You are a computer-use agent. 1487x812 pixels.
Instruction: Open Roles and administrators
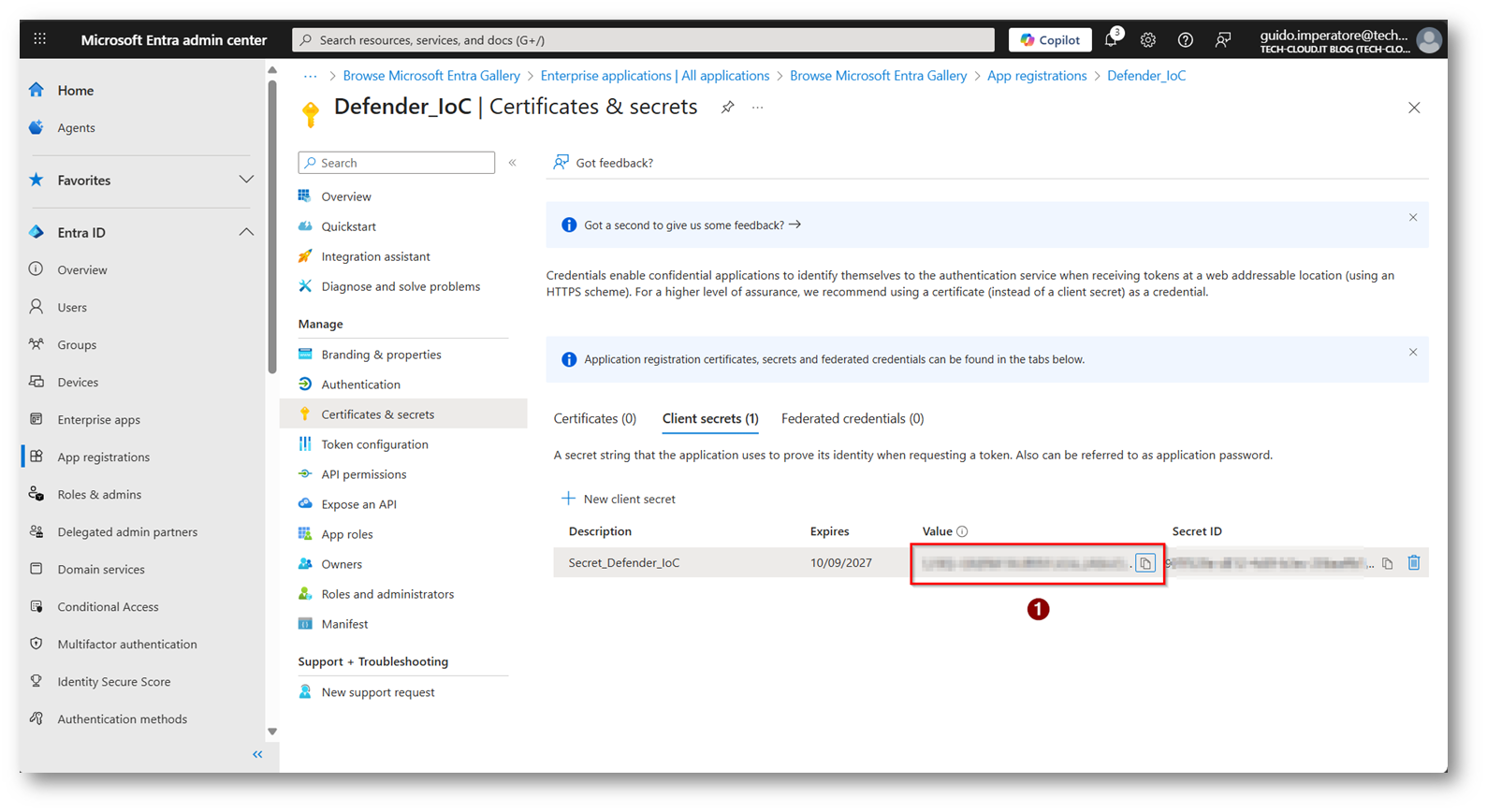point(387,594)
